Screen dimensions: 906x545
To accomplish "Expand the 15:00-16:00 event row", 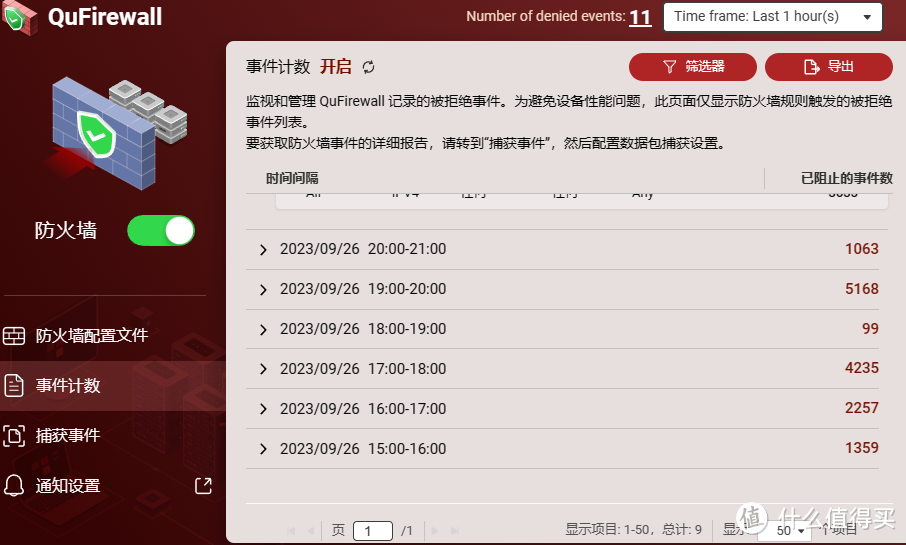I will (x=263, y=448).
